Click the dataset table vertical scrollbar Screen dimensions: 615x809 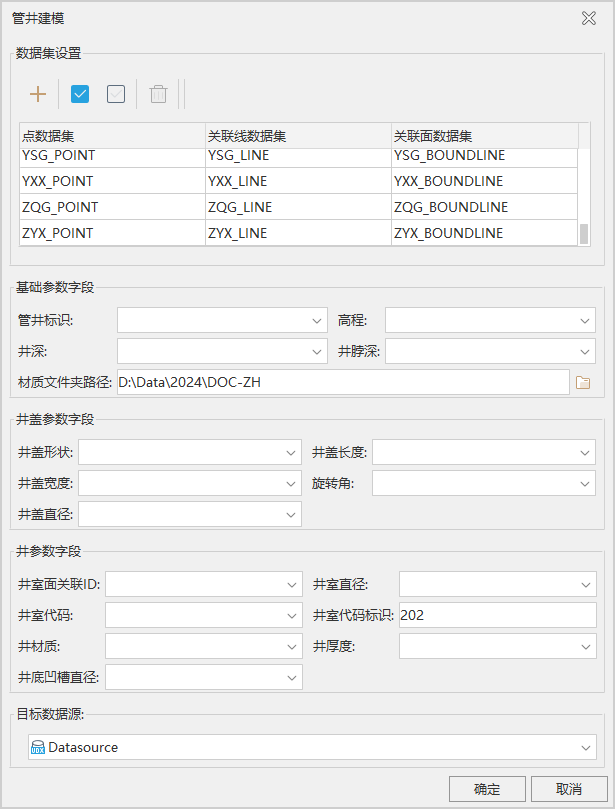[584, 232]
